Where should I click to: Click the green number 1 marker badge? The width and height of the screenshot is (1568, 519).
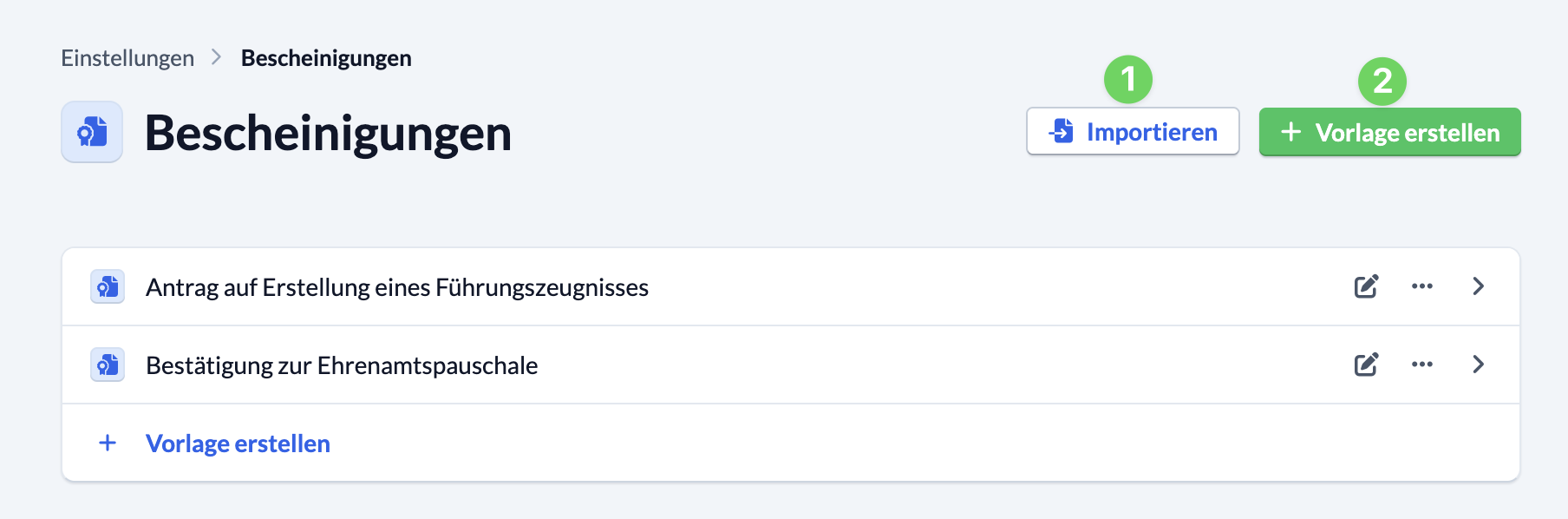tap(1128, 80)
